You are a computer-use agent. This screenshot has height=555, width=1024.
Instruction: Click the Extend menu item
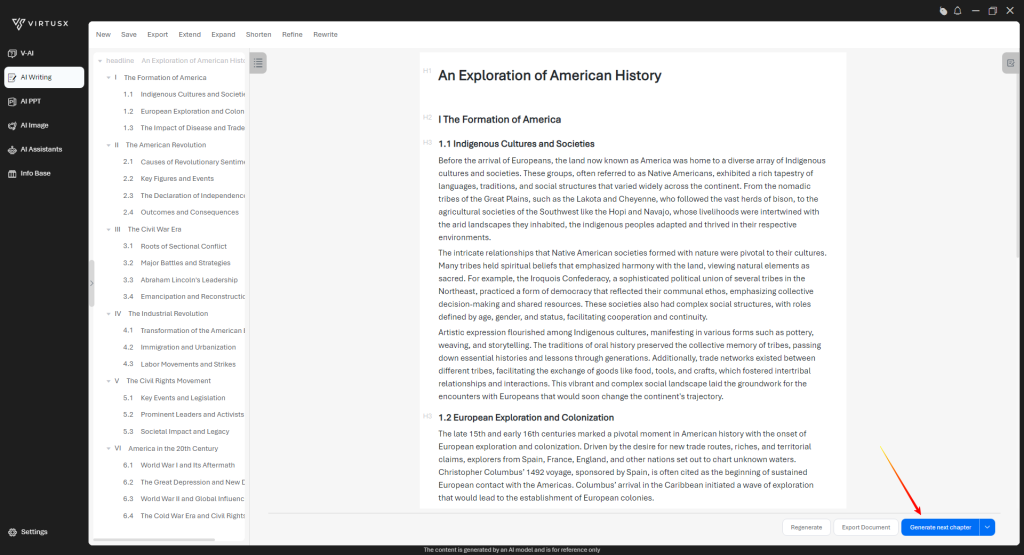[189, 35]
